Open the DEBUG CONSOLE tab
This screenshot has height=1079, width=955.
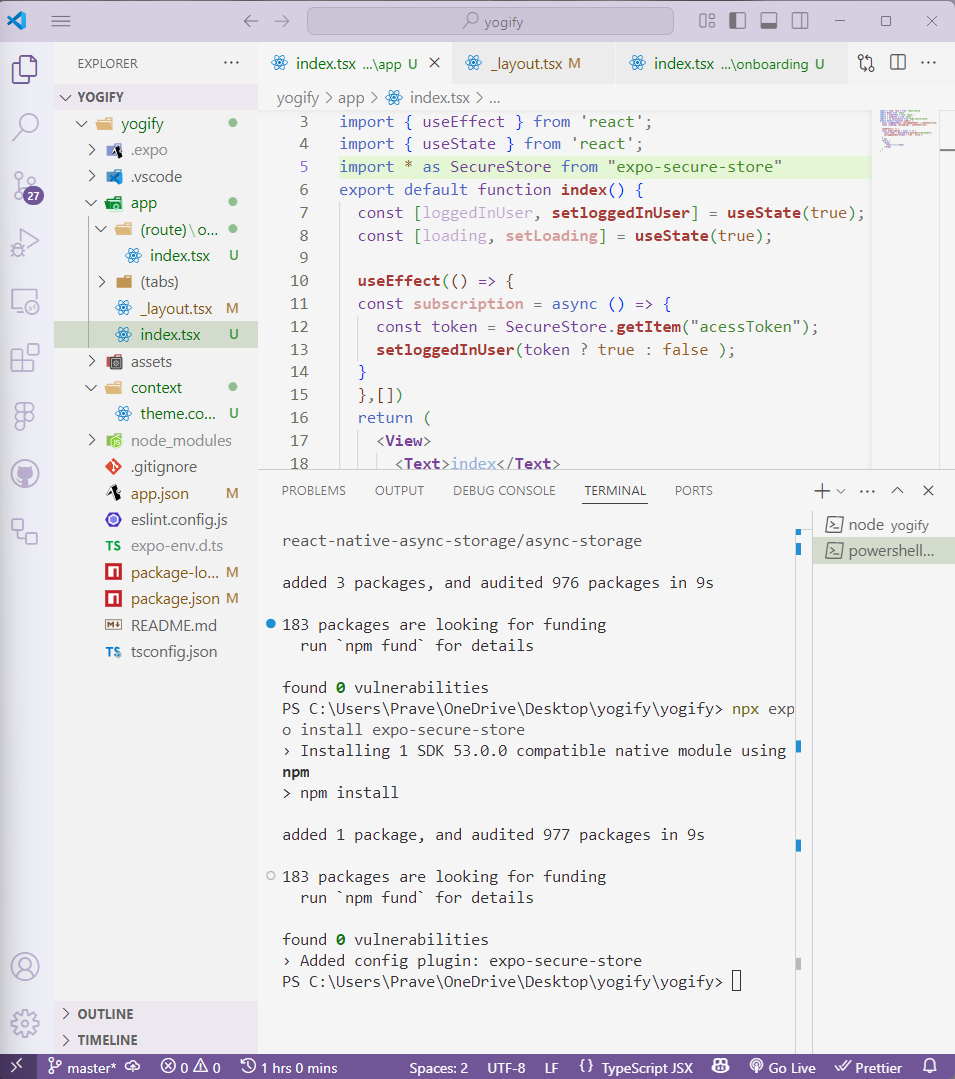click(504, 491)
